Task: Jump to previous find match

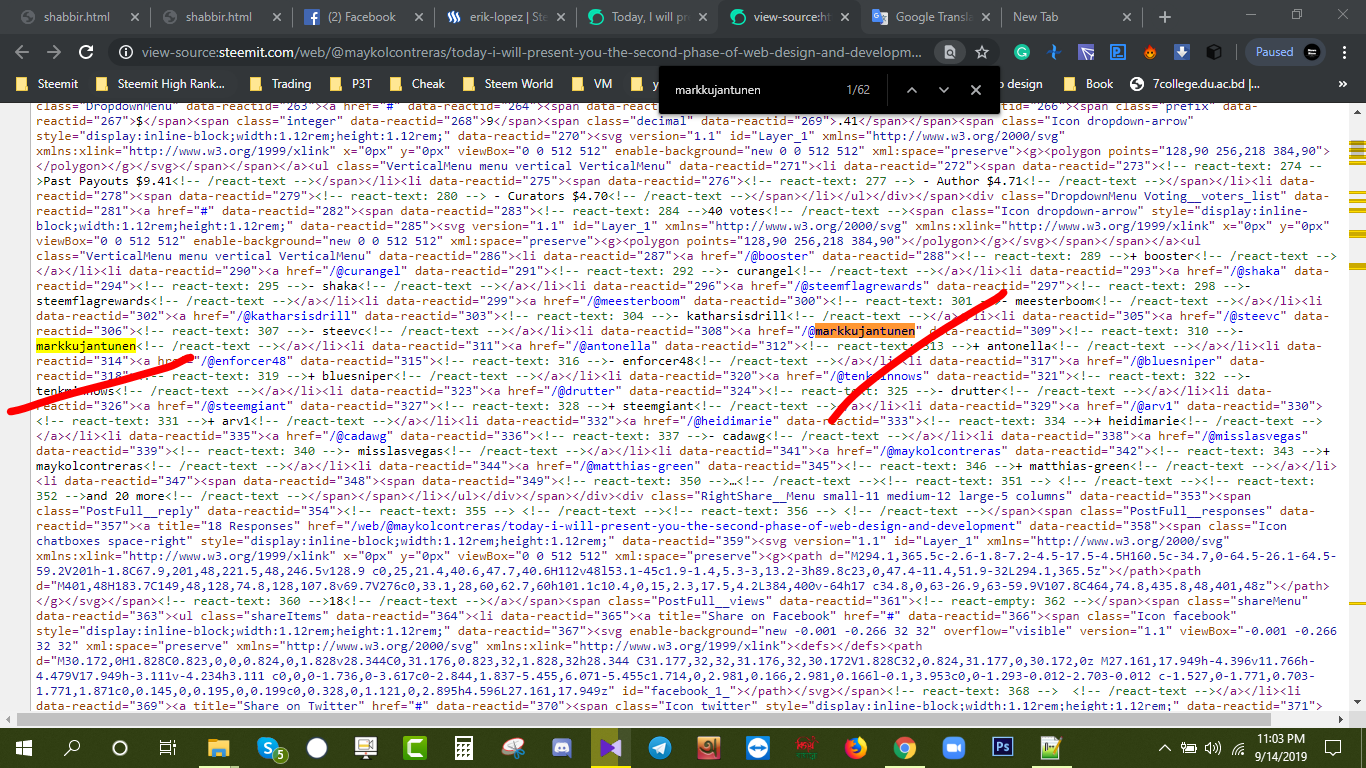Action: 911,90
